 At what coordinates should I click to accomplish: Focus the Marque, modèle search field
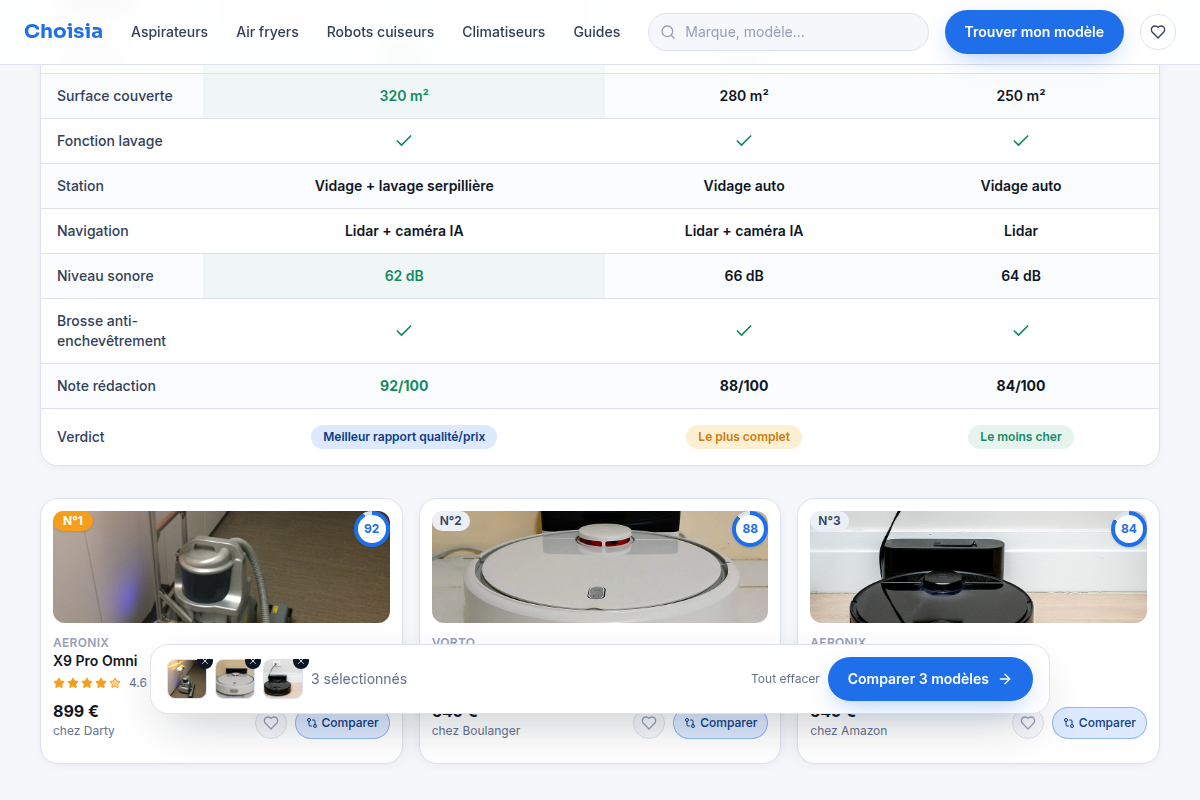(x=788, y=32)
